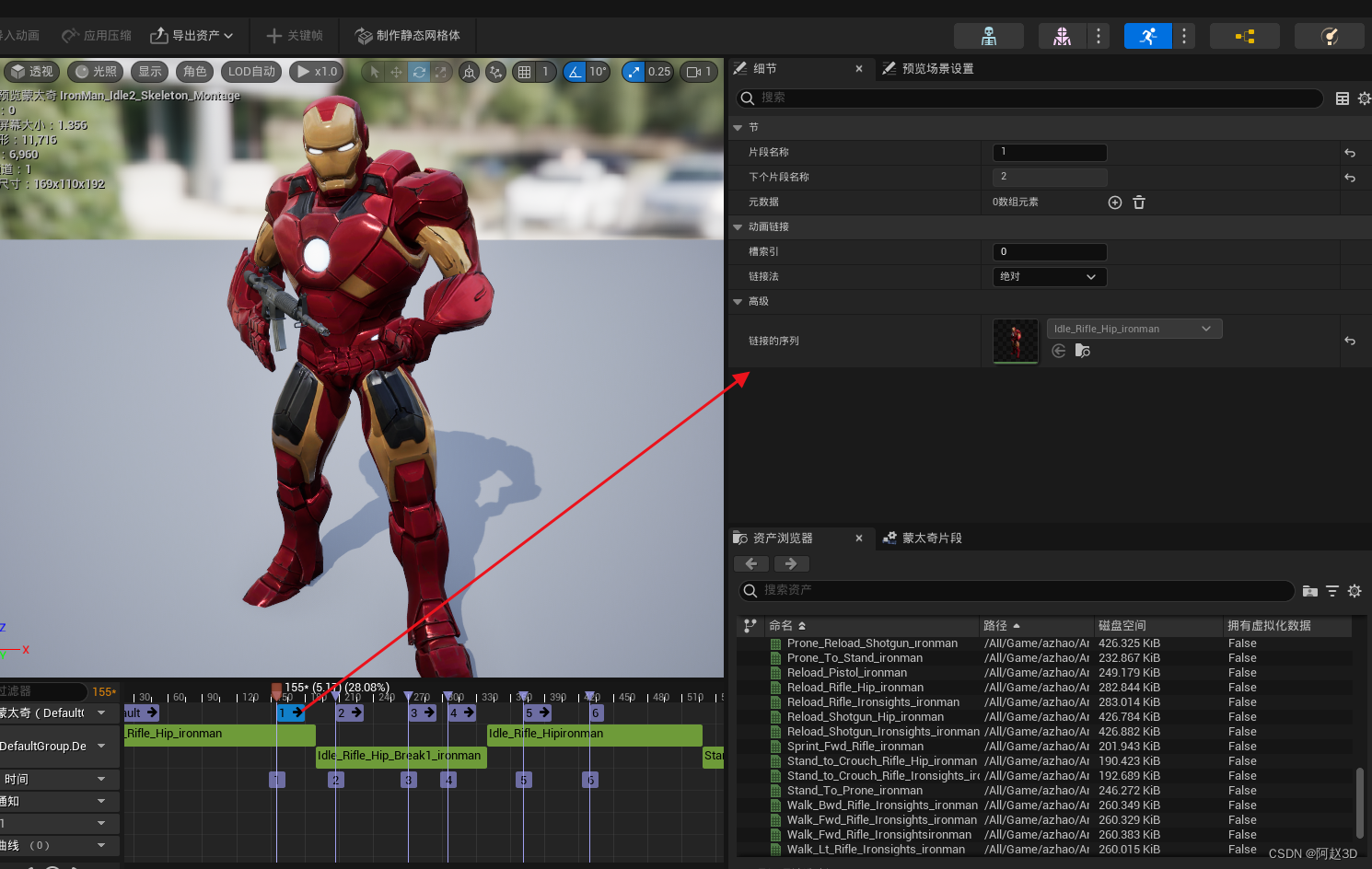Click the x1.0 playback speed button

tap(317, 72)
